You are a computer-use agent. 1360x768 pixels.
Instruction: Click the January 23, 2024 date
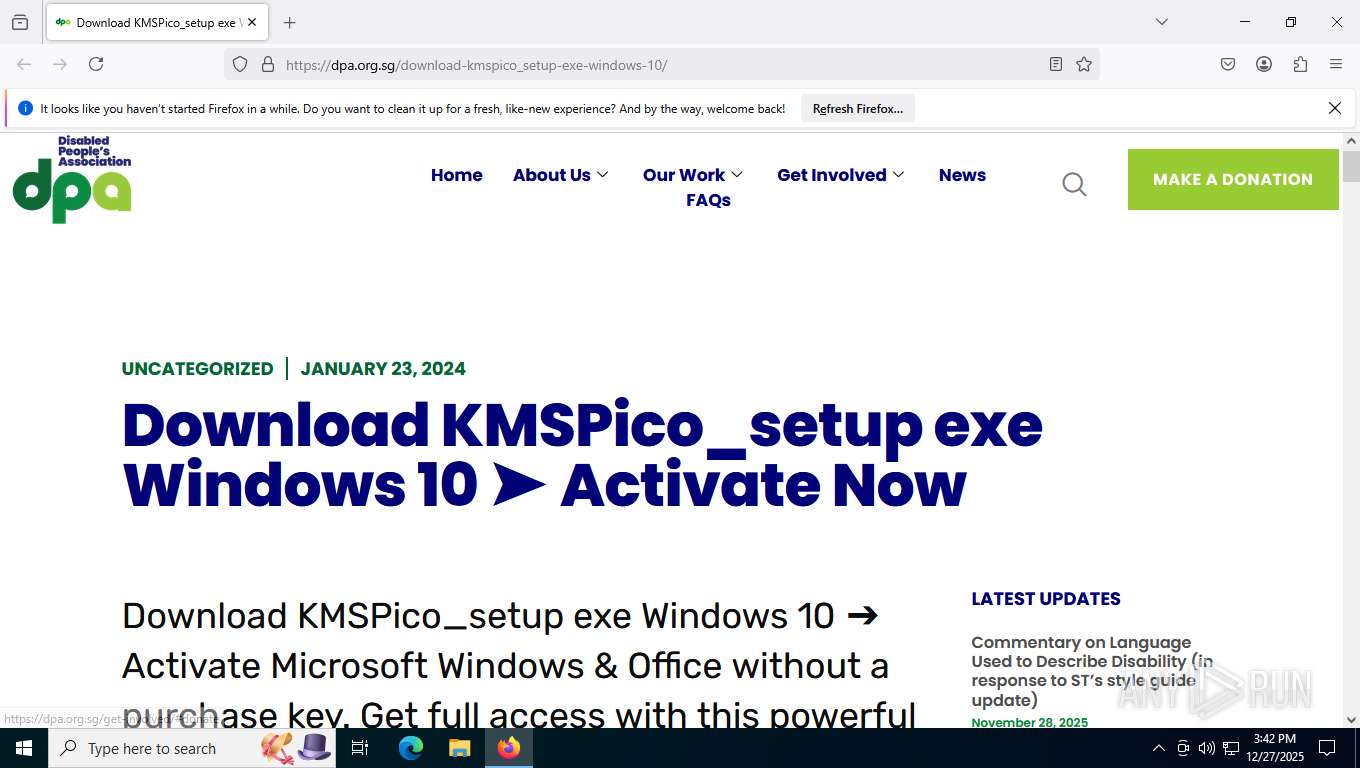click(383, 369)
